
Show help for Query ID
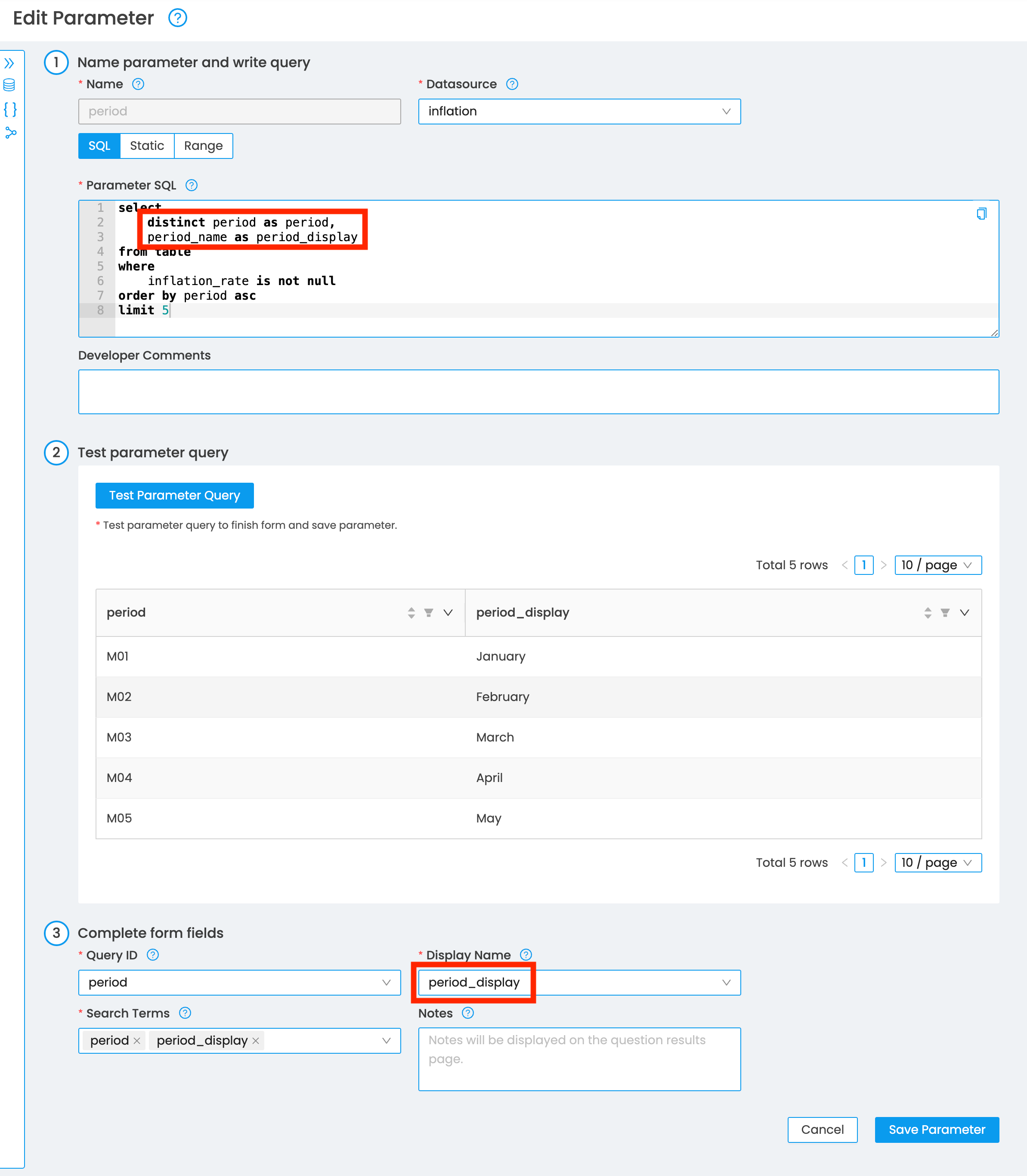tap(153, 955)
